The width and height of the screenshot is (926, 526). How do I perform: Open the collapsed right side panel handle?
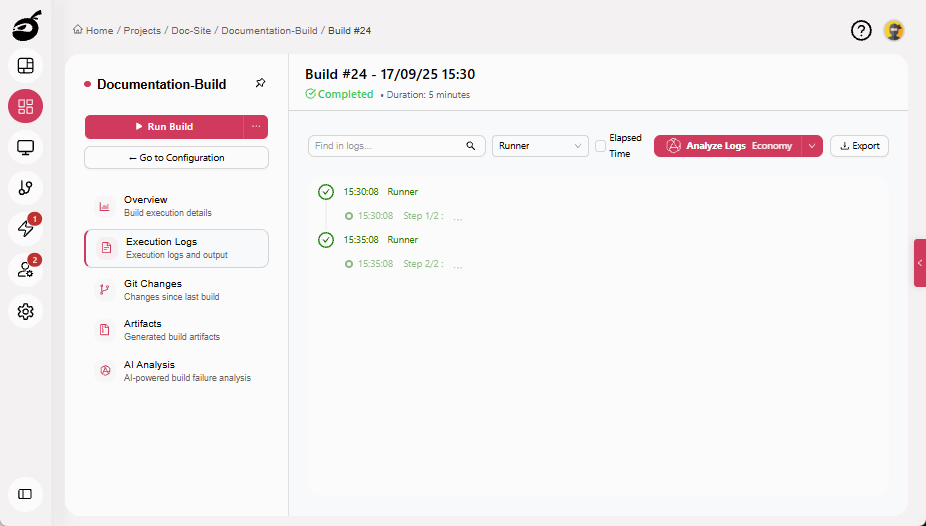point(920,263)
